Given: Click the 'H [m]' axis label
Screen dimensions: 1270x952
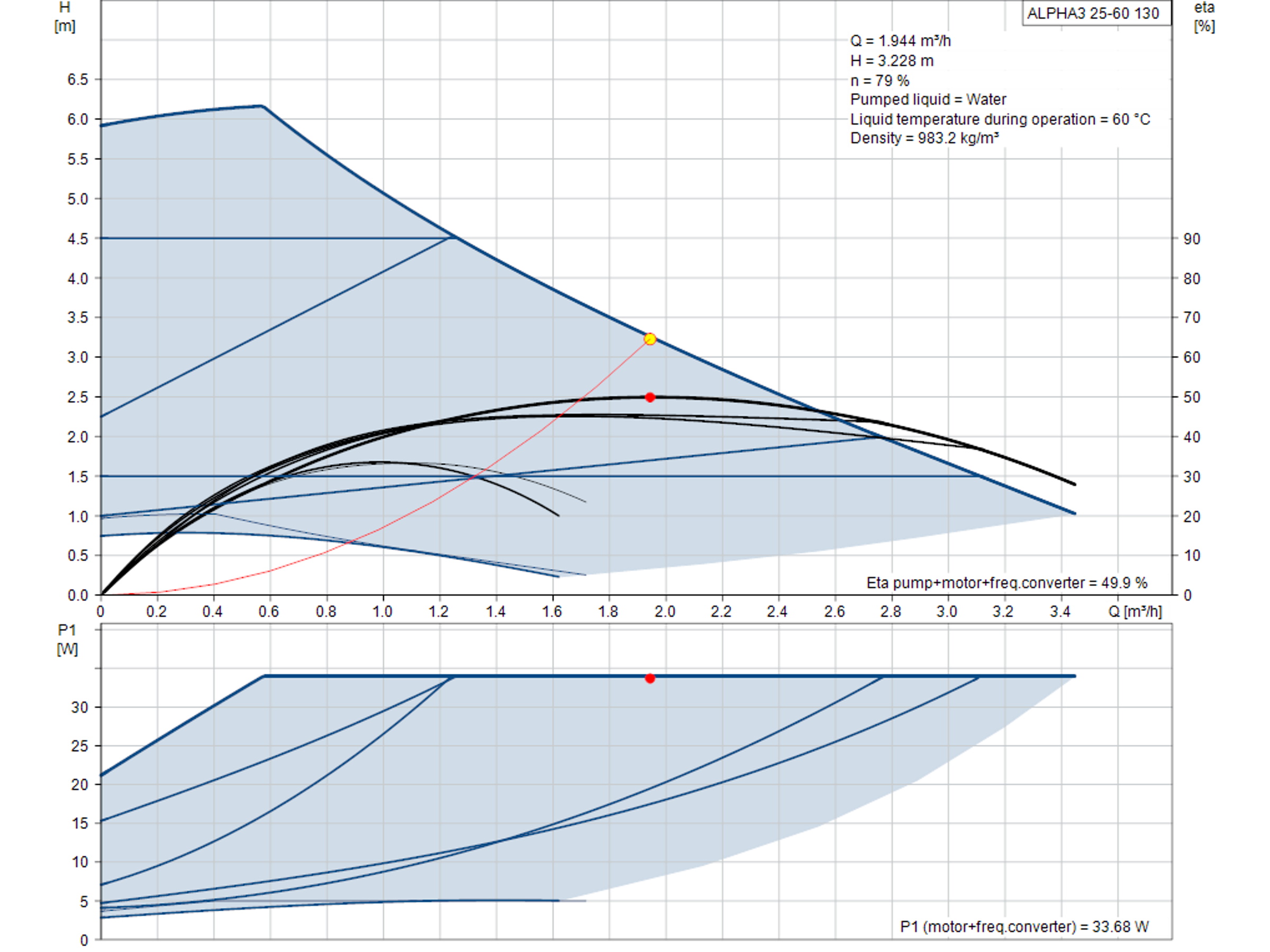Looking at the screenshot, I should pos(65,16).
